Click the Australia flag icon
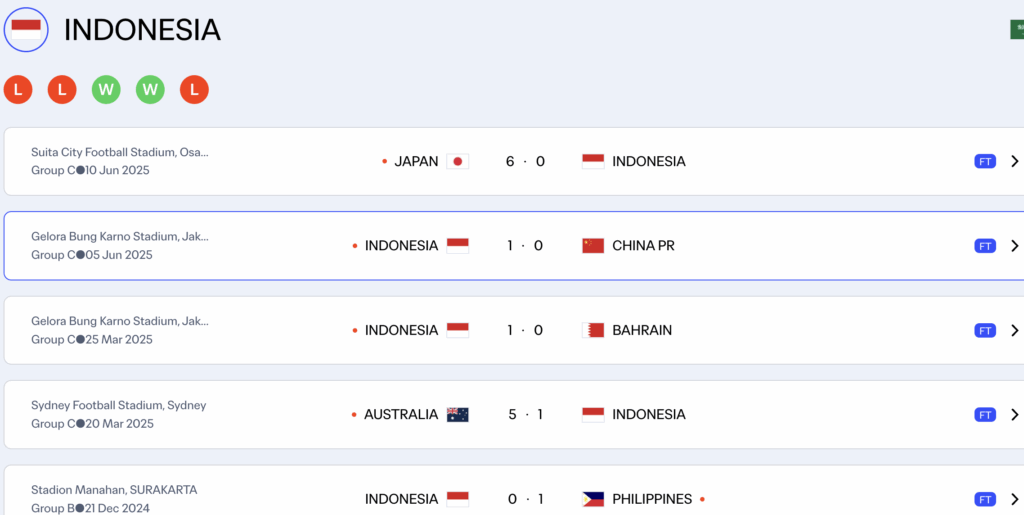Image resolution: width=1024 pixels, height=515 pixels. [457, 414]
